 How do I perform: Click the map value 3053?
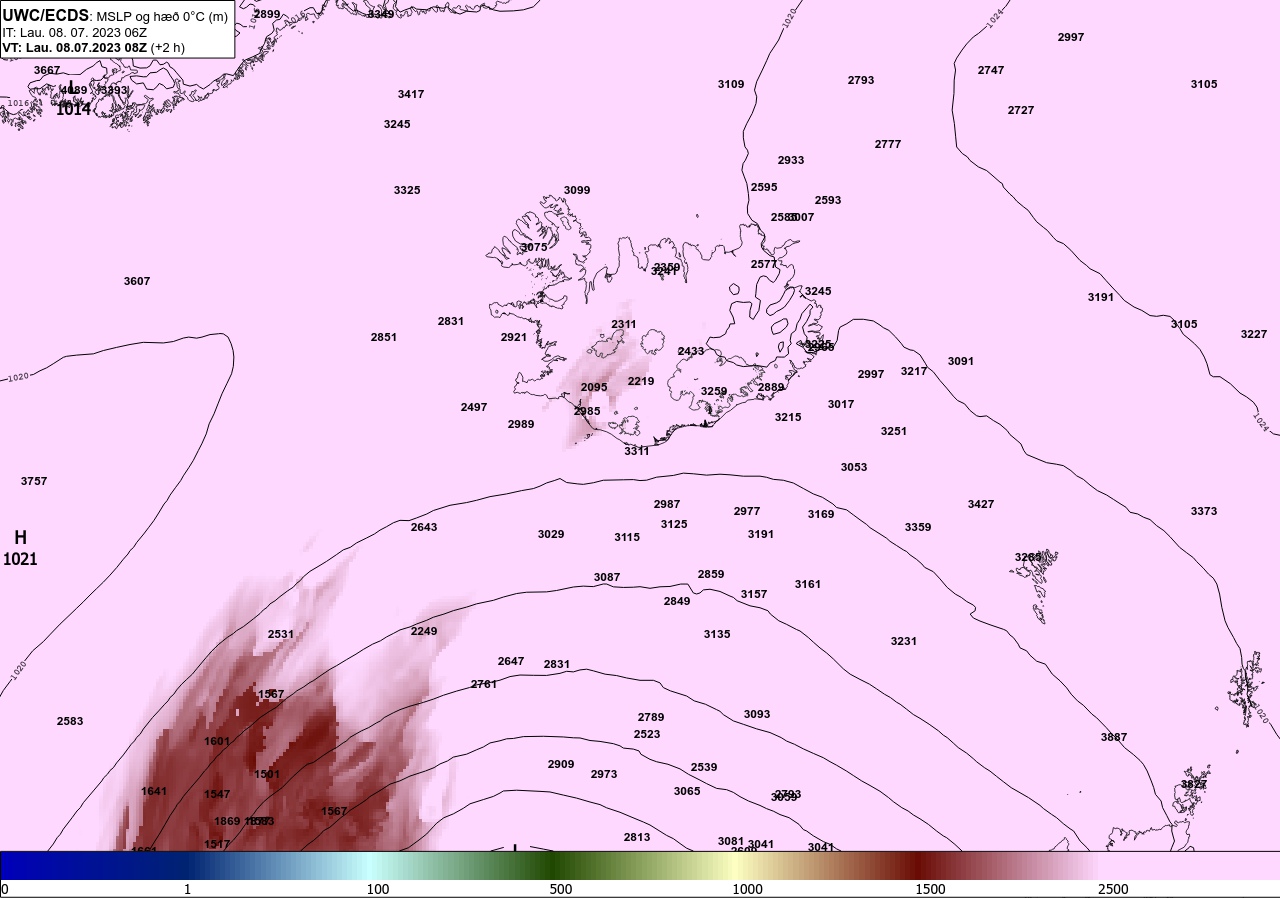point(854,467)
